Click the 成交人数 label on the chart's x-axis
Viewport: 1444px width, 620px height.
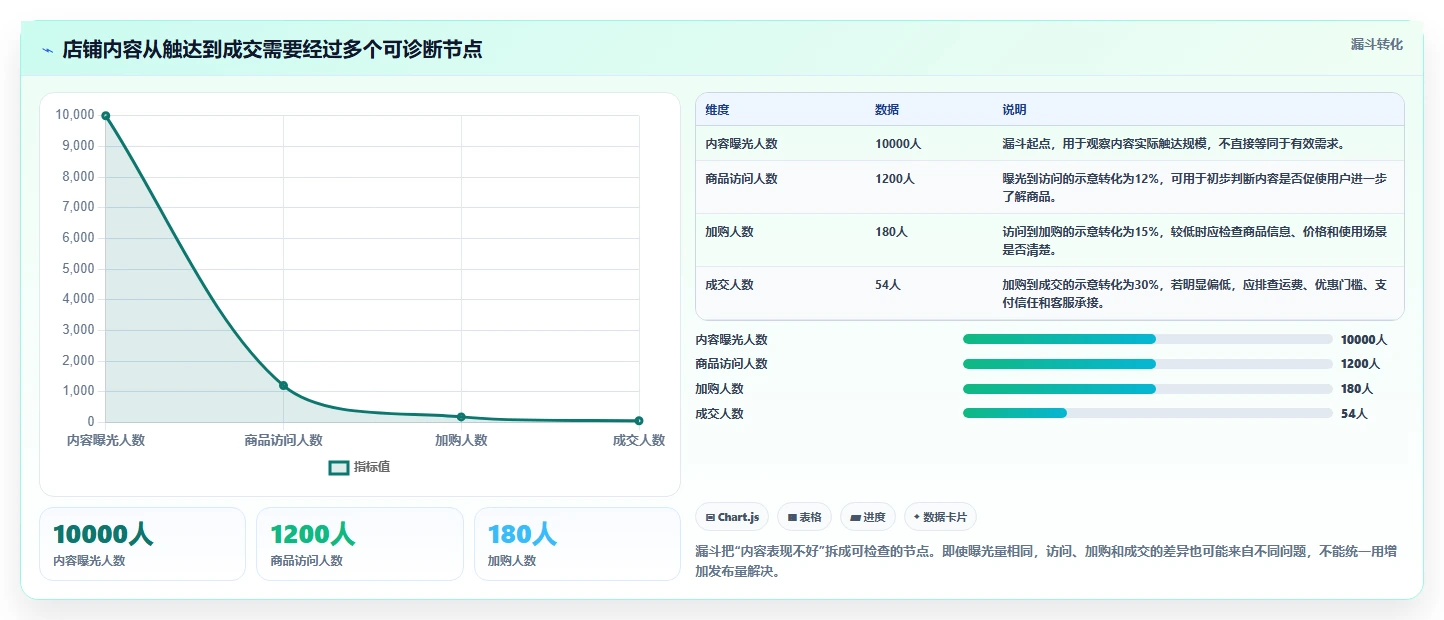tap(639, 440)
